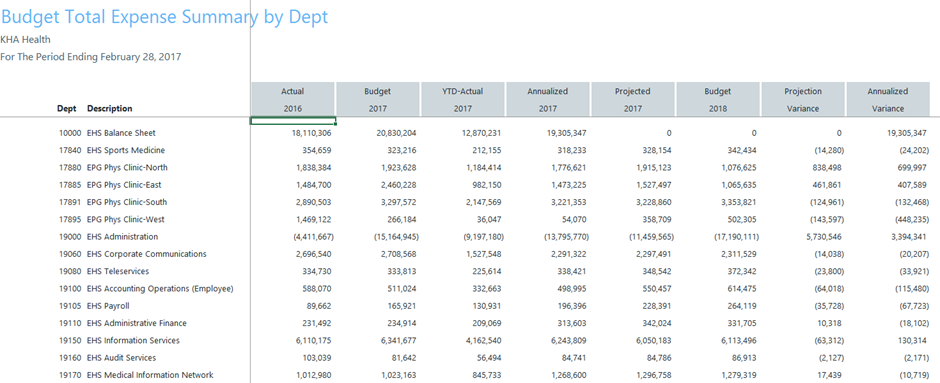Image resolution: width=940 pixels, height=383 pixels.
Task: Select the EHS Balance Sheet description
Action: pyautogui.click(x=121, y=133)
